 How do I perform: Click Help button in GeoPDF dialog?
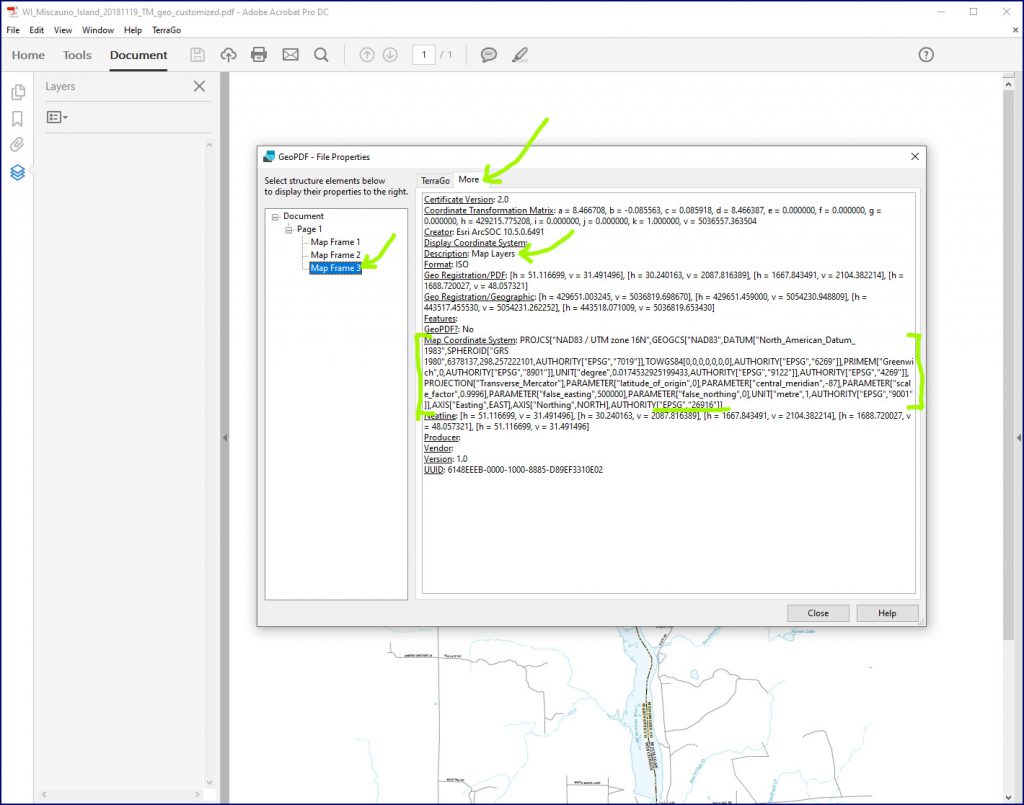(x=887, y=613)
